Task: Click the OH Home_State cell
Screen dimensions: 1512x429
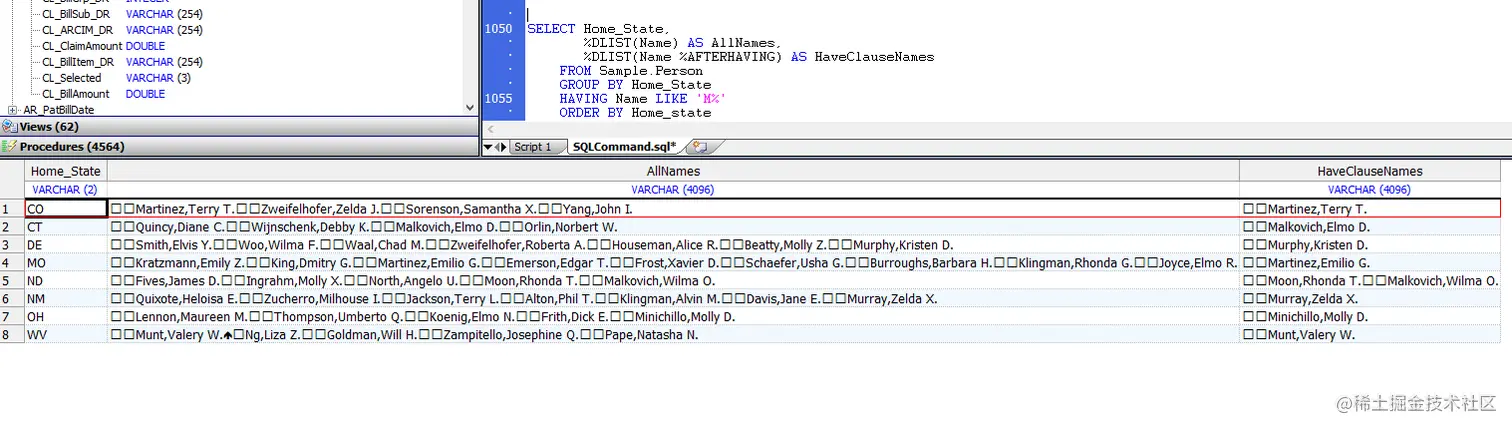Action: coord(65,317)
